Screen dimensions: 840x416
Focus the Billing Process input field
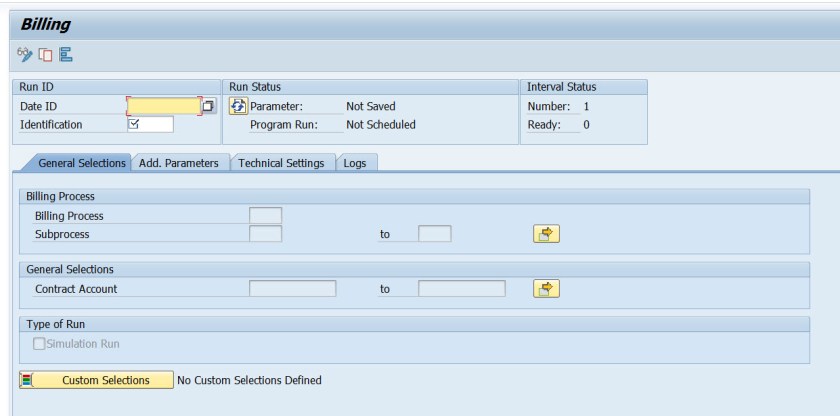266,216
